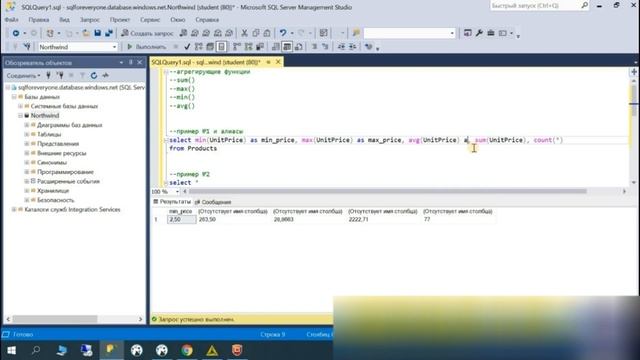This screenshot has width=640, height=360.
Task: Click the Toolbox briefcase icon
Action: (x=491, y=33)
